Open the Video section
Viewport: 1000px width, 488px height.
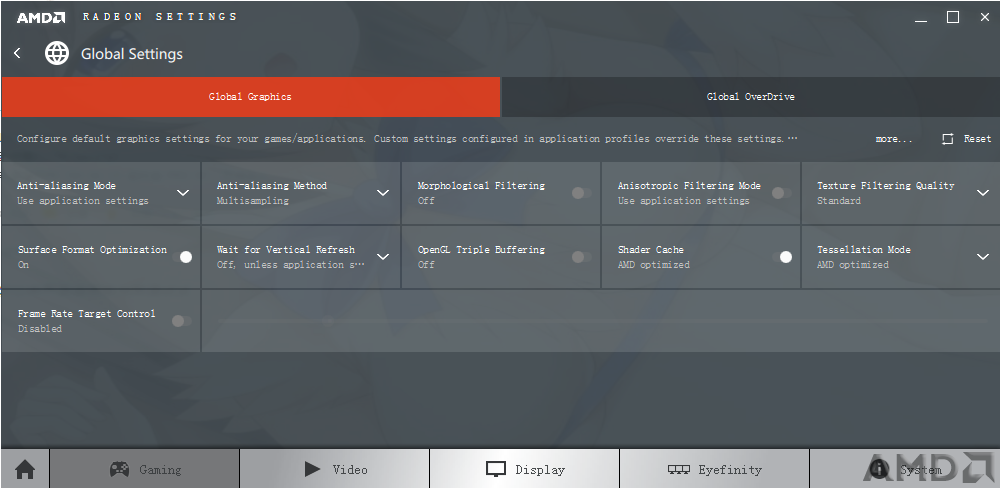(x=335, y=470)
